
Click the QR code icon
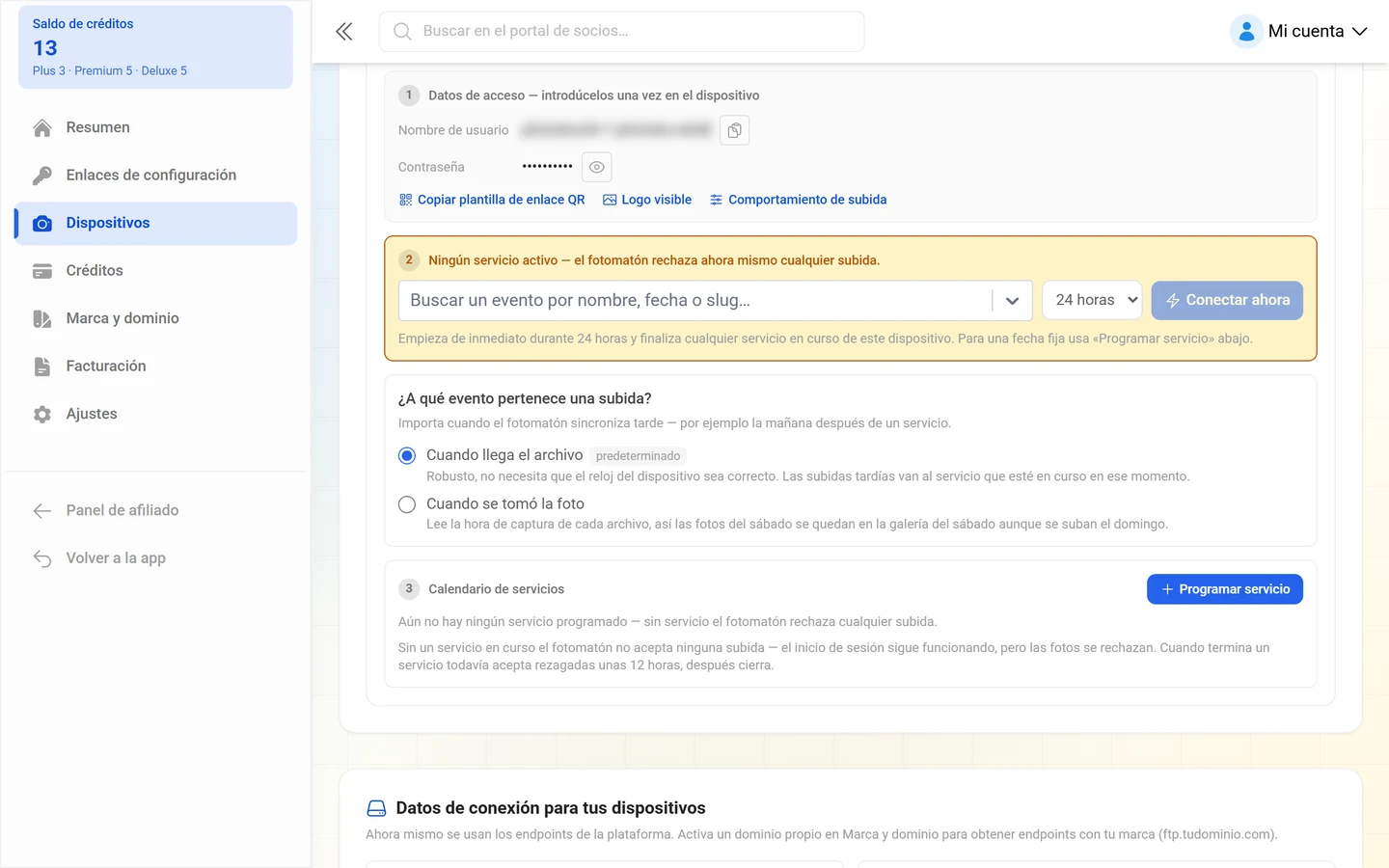coord(405,200)
